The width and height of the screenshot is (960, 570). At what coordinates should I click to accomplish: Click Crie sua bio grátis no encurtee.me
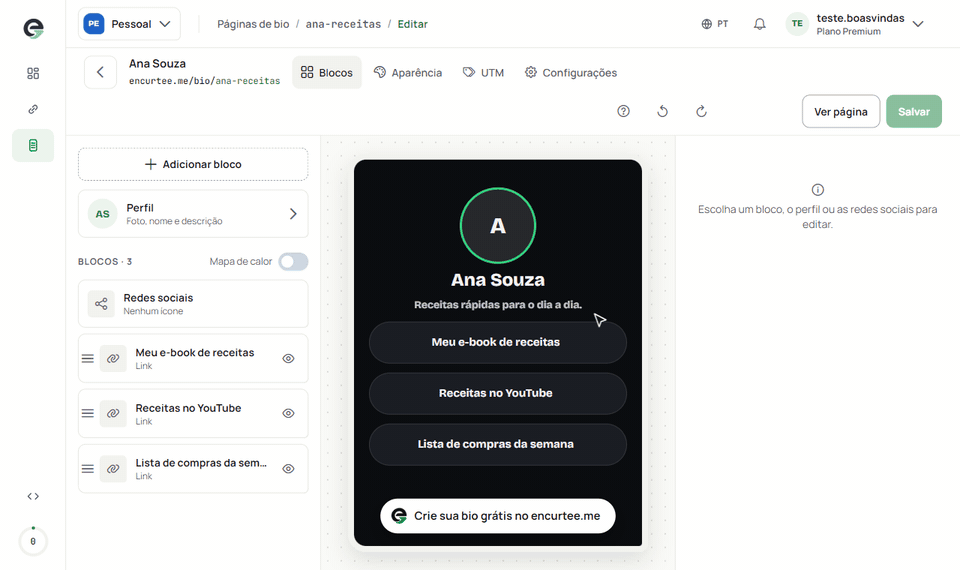[x=498, y=516]
